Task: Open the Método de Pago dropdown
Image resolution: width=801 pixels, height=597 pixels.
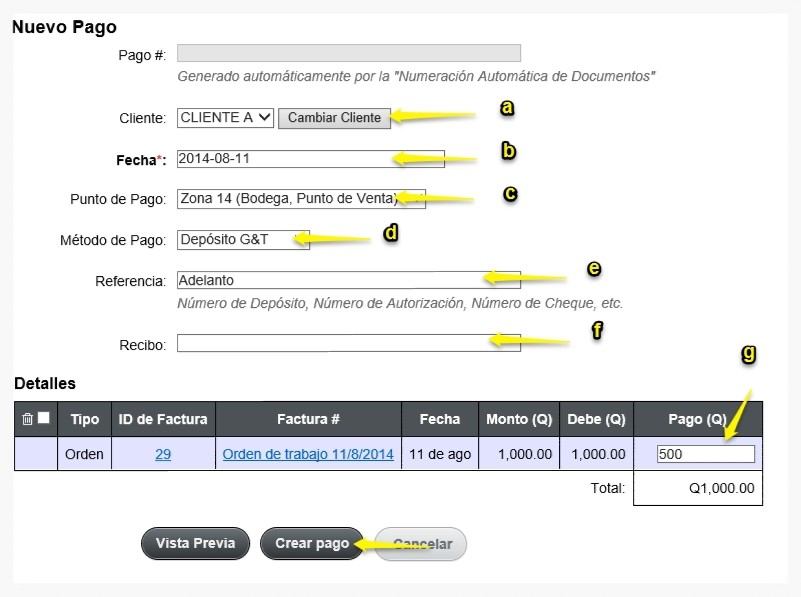Action: coord(243,240)
